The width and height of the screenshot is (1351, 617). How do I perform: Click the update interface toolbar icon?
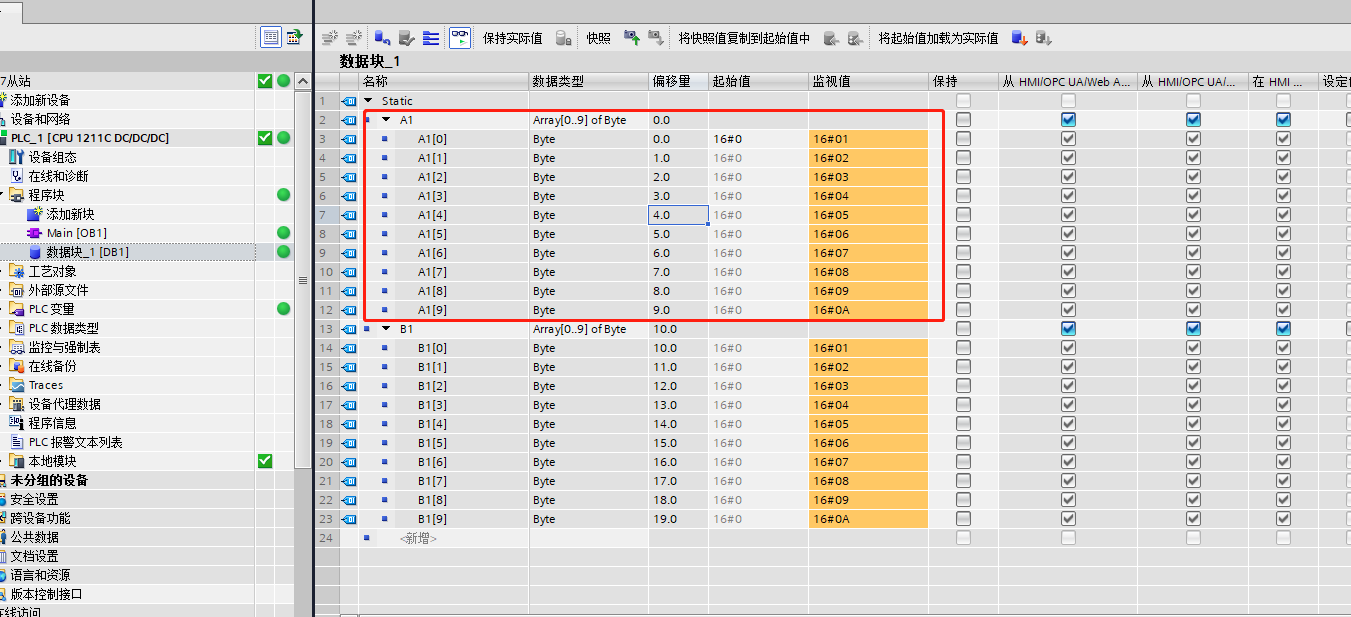coord(406,38)
